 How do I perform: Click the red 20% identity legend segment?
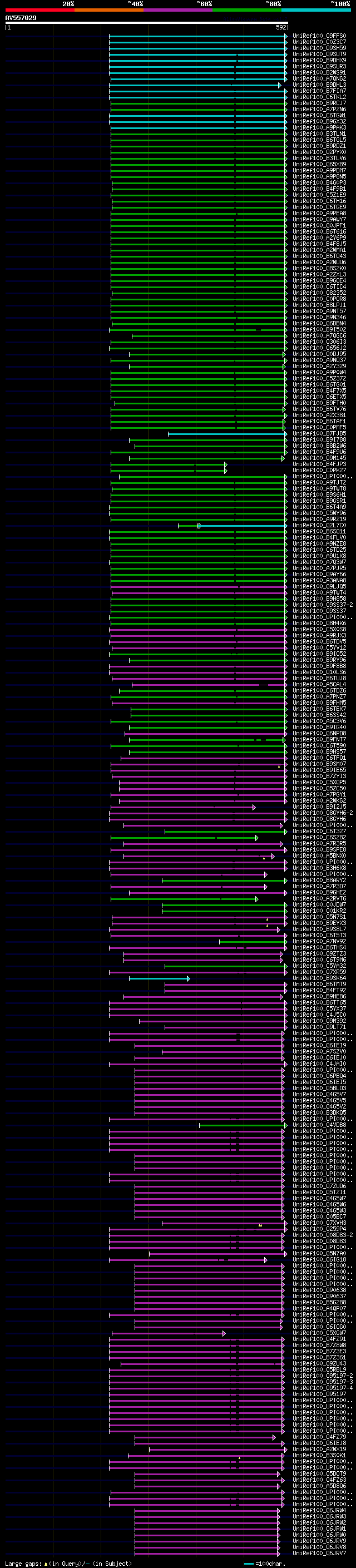[39, 10]
